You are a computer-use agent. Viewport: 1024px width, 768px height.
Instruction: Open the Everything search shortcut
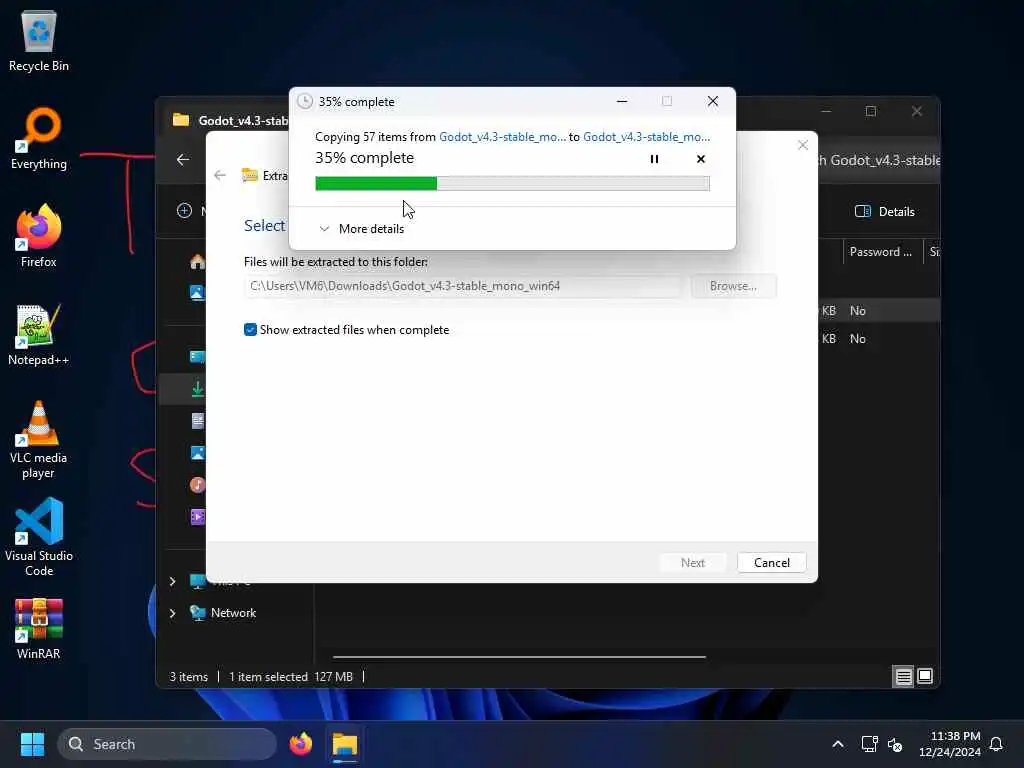39,138
